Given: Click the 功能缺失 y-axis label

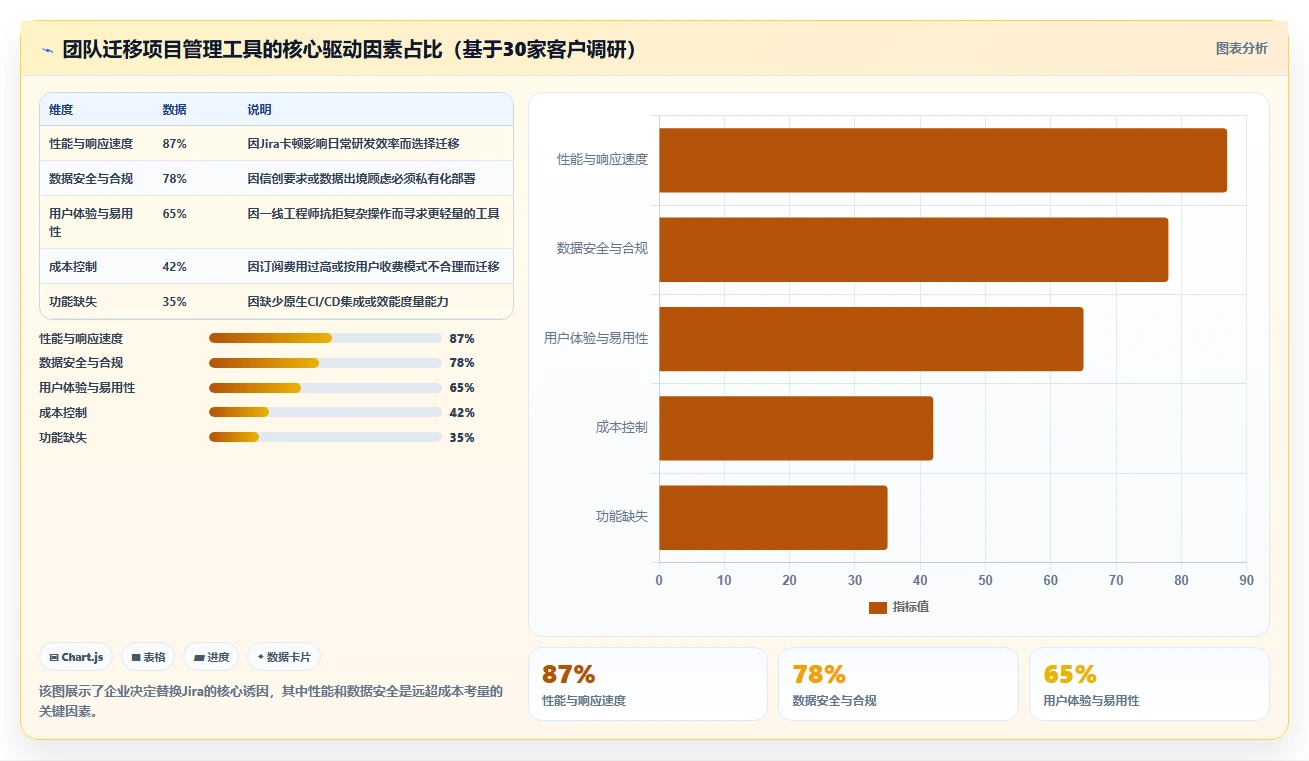Looking at the screenshot, I should tap(622, 516).
